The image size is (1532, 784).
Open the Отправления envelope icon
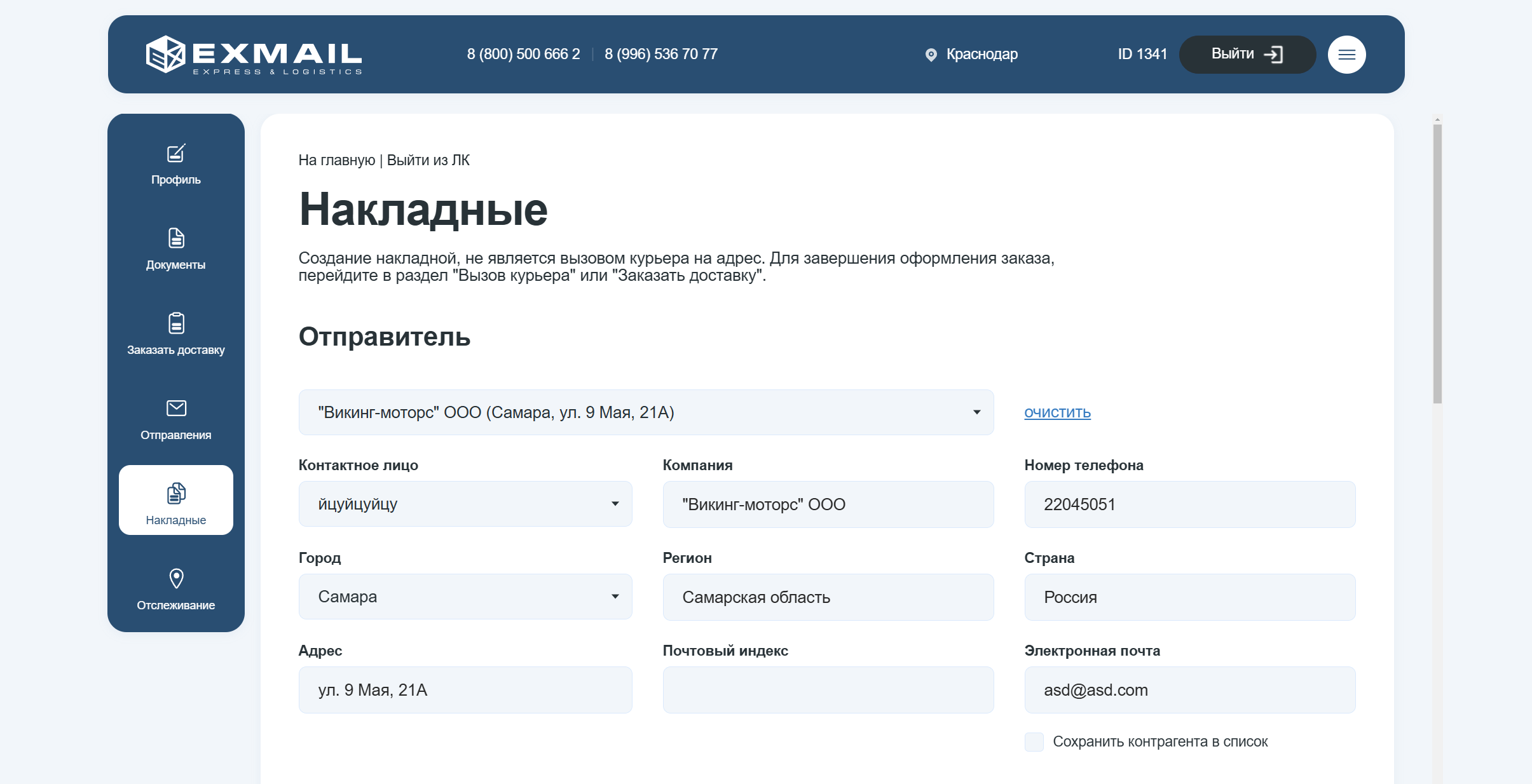tap(176, 408)
